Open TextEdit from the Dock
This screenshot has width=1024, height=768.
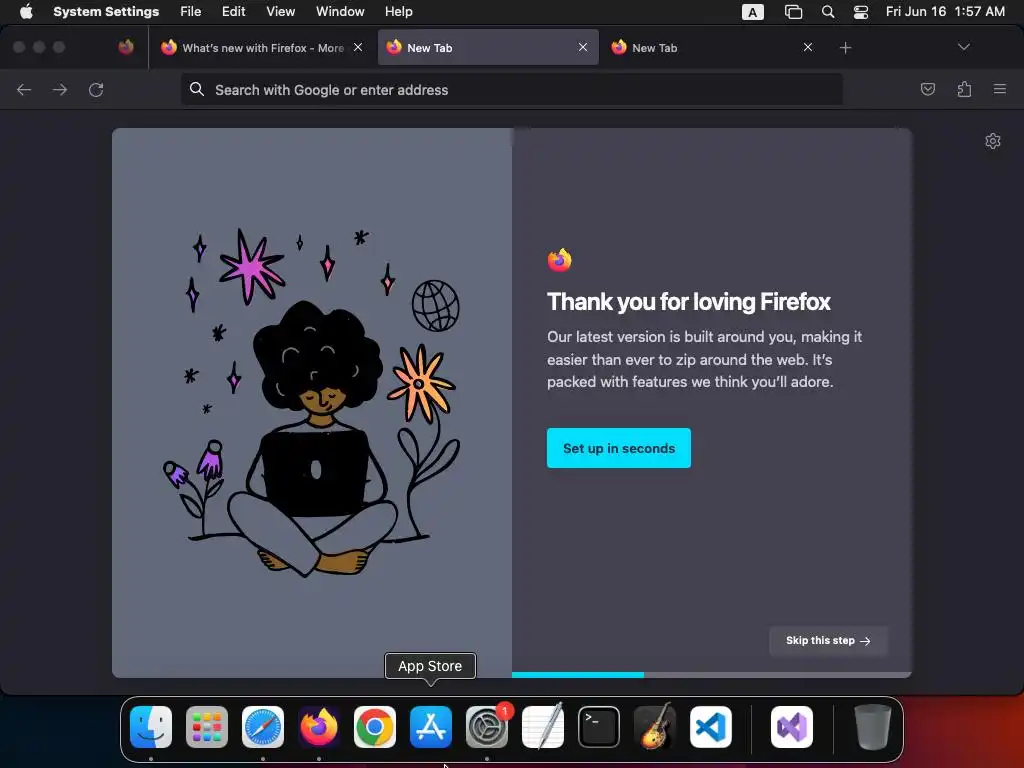point(543,727)
